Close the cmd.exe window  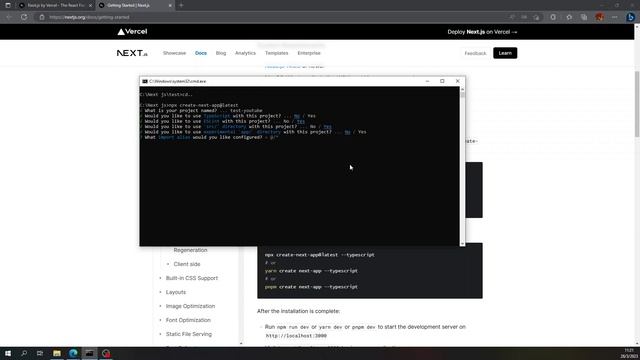click(458, 81)
